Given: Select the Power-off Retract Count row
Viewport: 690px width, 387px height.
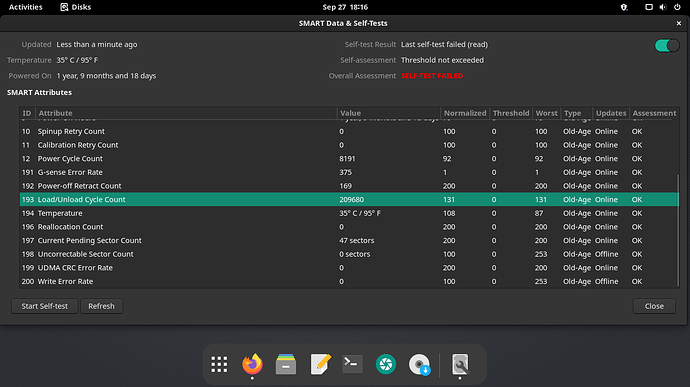Looking at the screenshot, I should pyautogui.click(x=349, y=186).
